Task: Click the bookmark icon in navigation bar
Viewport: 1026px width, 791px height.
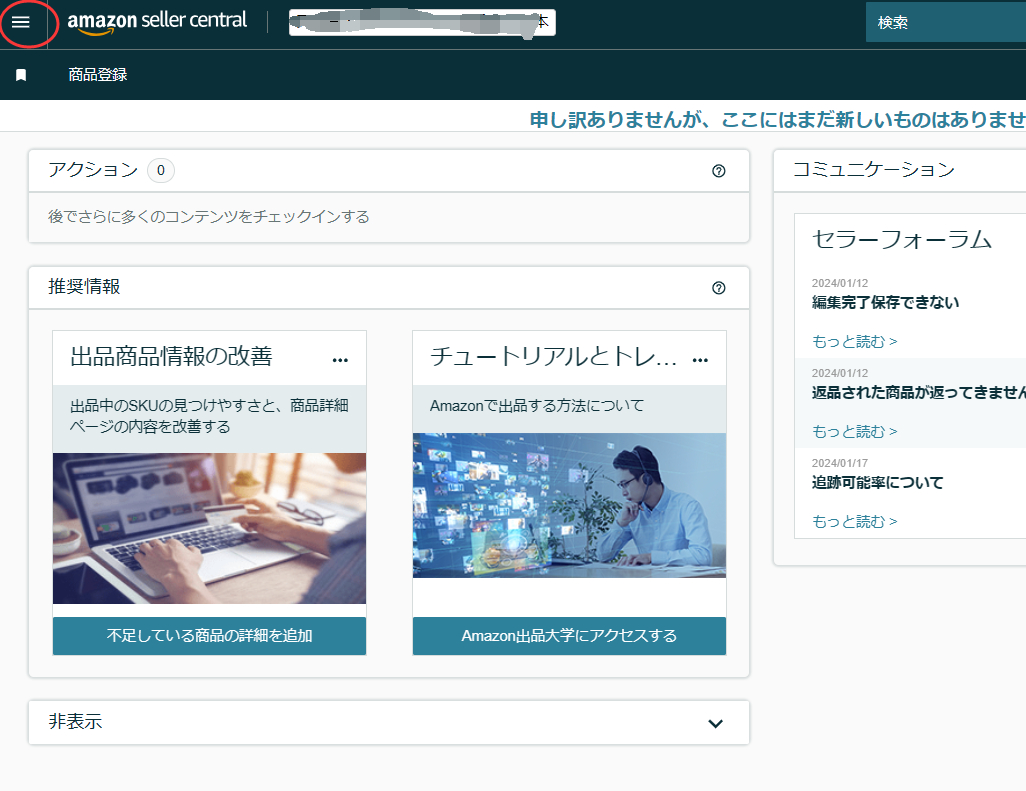Action: pos(21,75)
